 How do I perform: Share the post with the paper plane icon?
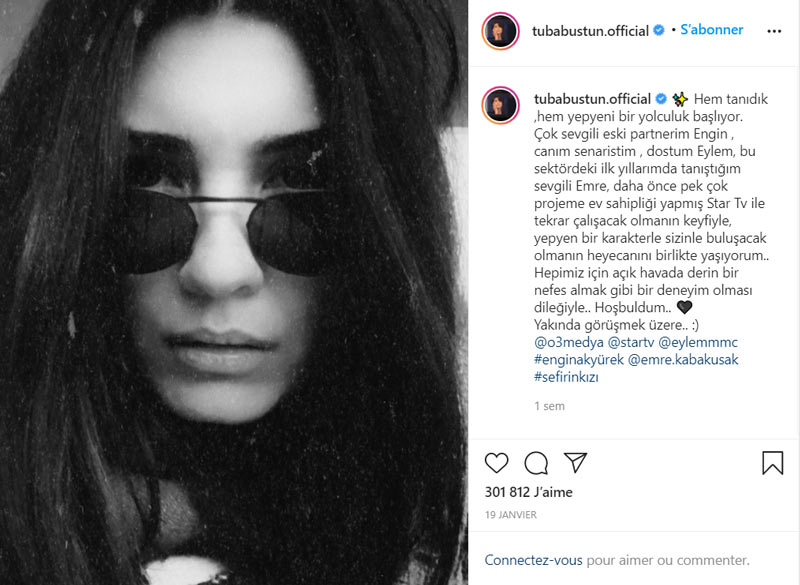tap(576, 462)
